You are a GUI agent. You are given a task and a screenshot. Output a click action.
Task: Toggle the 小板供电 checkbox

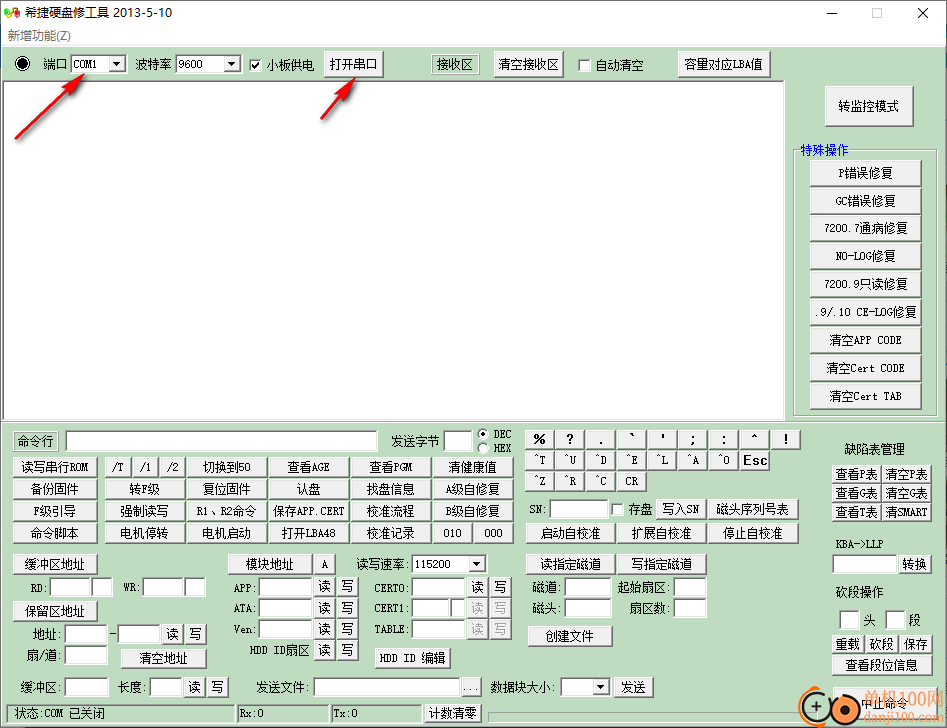[255, 65]
